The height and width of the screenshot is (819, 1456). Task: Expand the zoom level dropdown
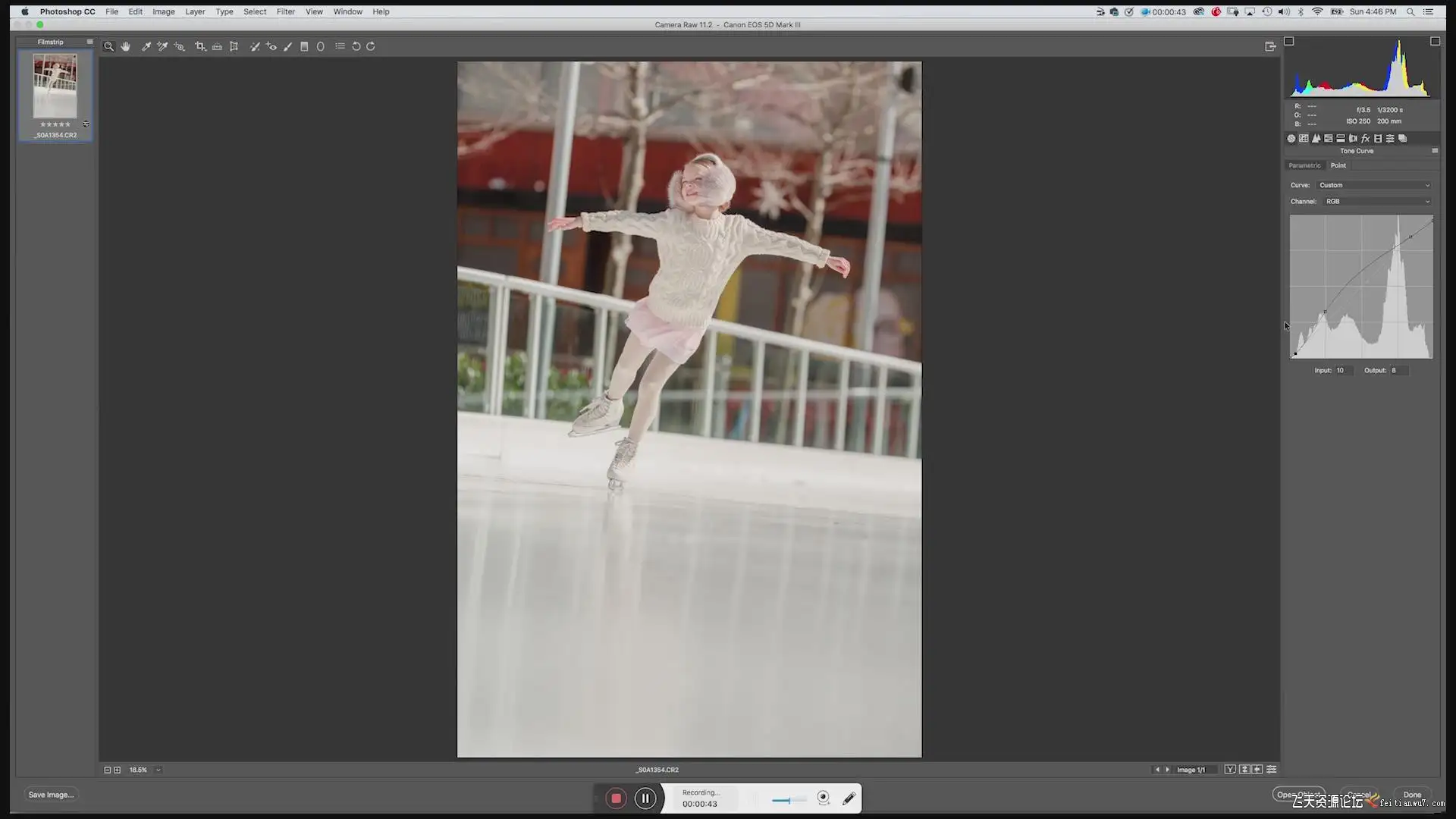tap(158, 770)
